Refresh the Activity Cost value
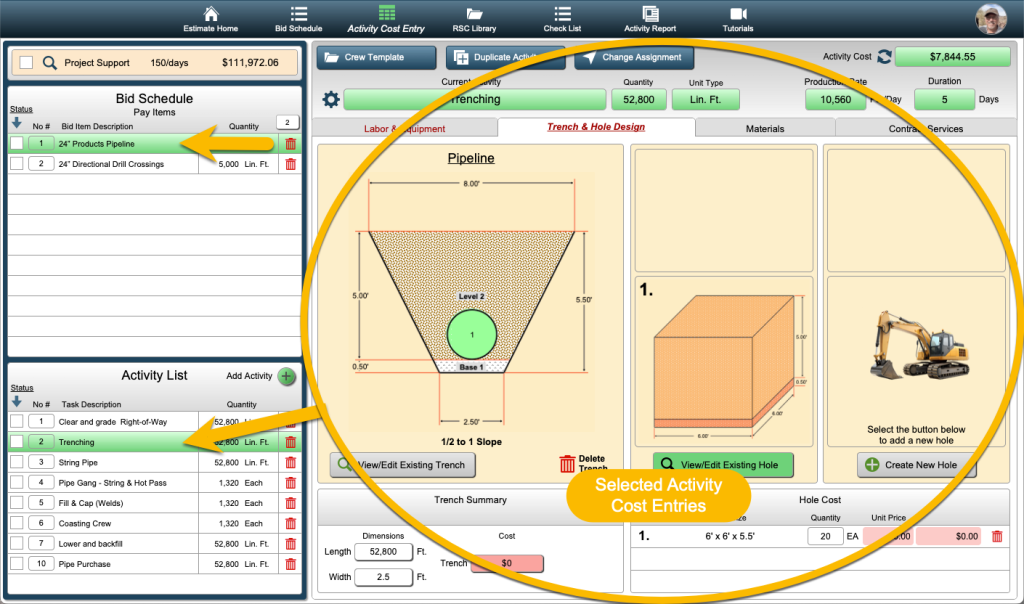Screen dimensions: 1024x604 tap(884, 57)
